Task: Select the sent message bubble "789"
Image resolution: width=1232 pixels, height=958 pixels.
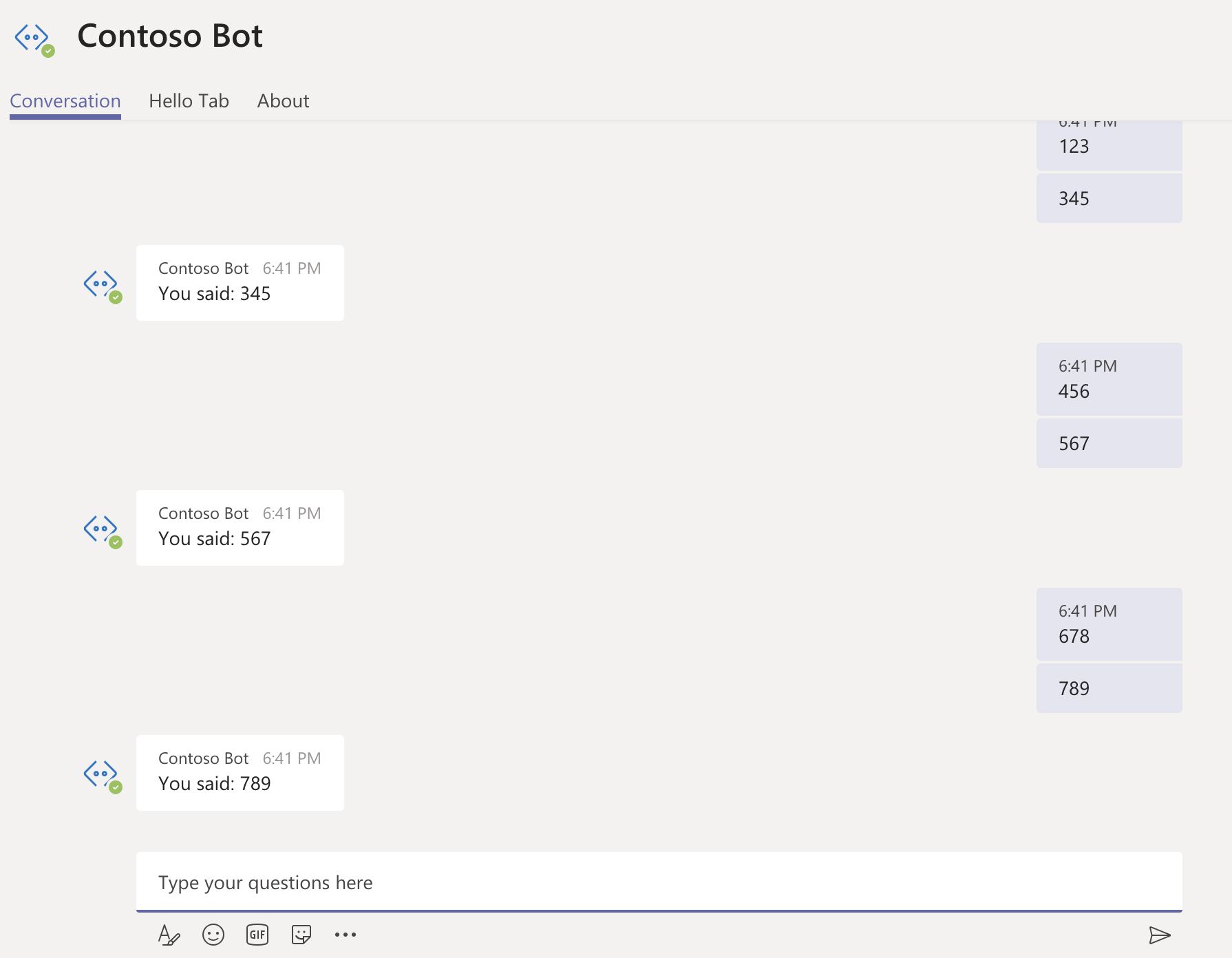Action: click(1109, 688)
